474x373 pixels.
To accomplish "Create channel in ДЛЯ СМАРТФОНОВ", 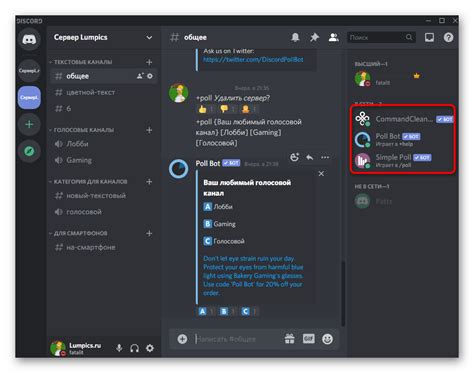I will pos(149,233).
